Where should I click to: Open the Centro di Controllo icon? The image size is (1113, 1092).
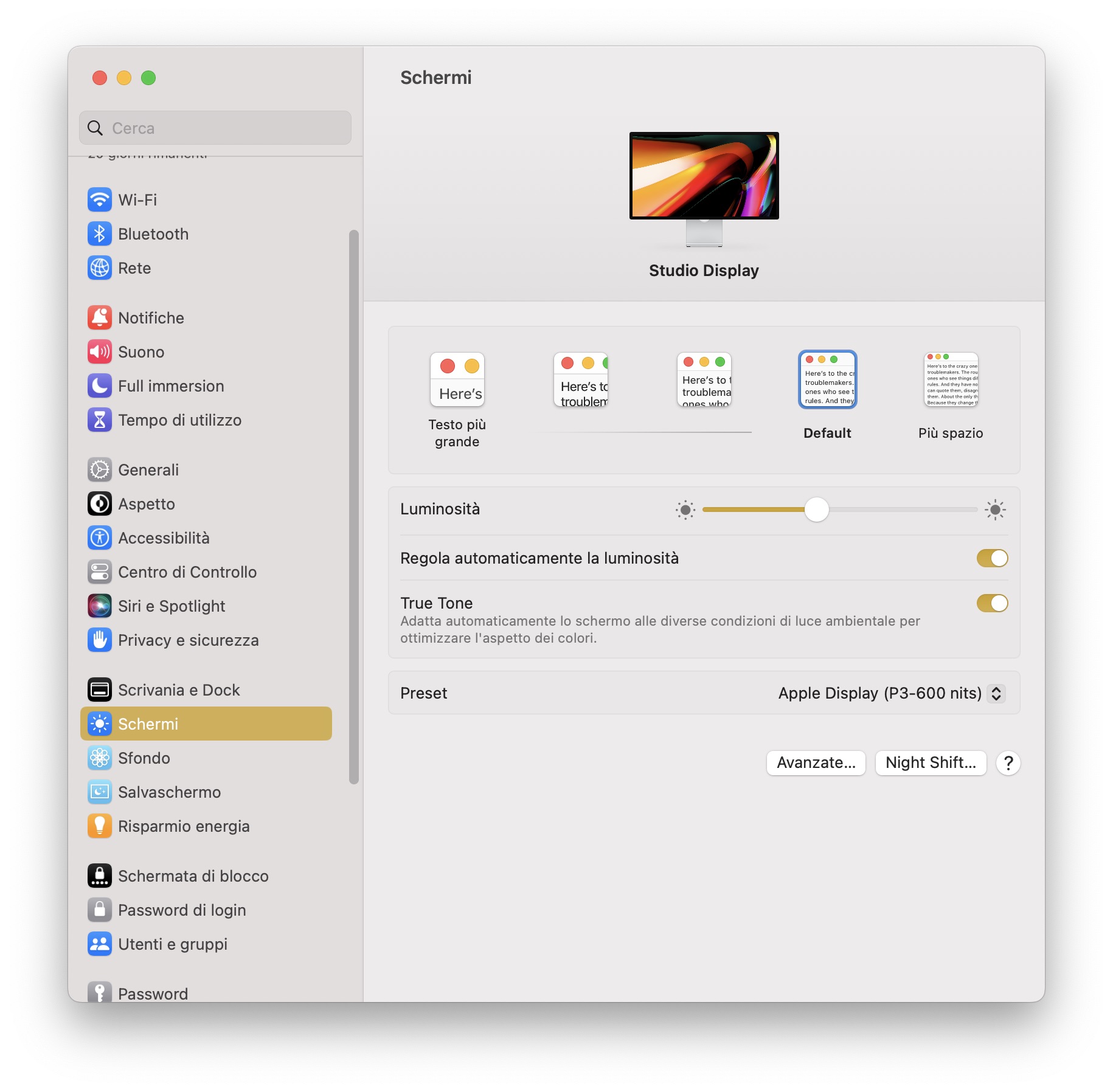tap(99, 572)
